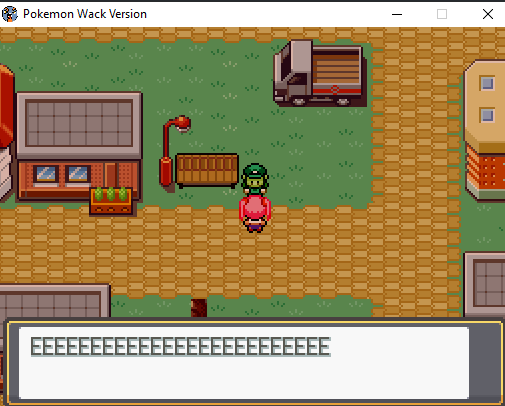Minimize the Pokemon Wack Version window
Screen dimensions: 505x406
point(397,14)
